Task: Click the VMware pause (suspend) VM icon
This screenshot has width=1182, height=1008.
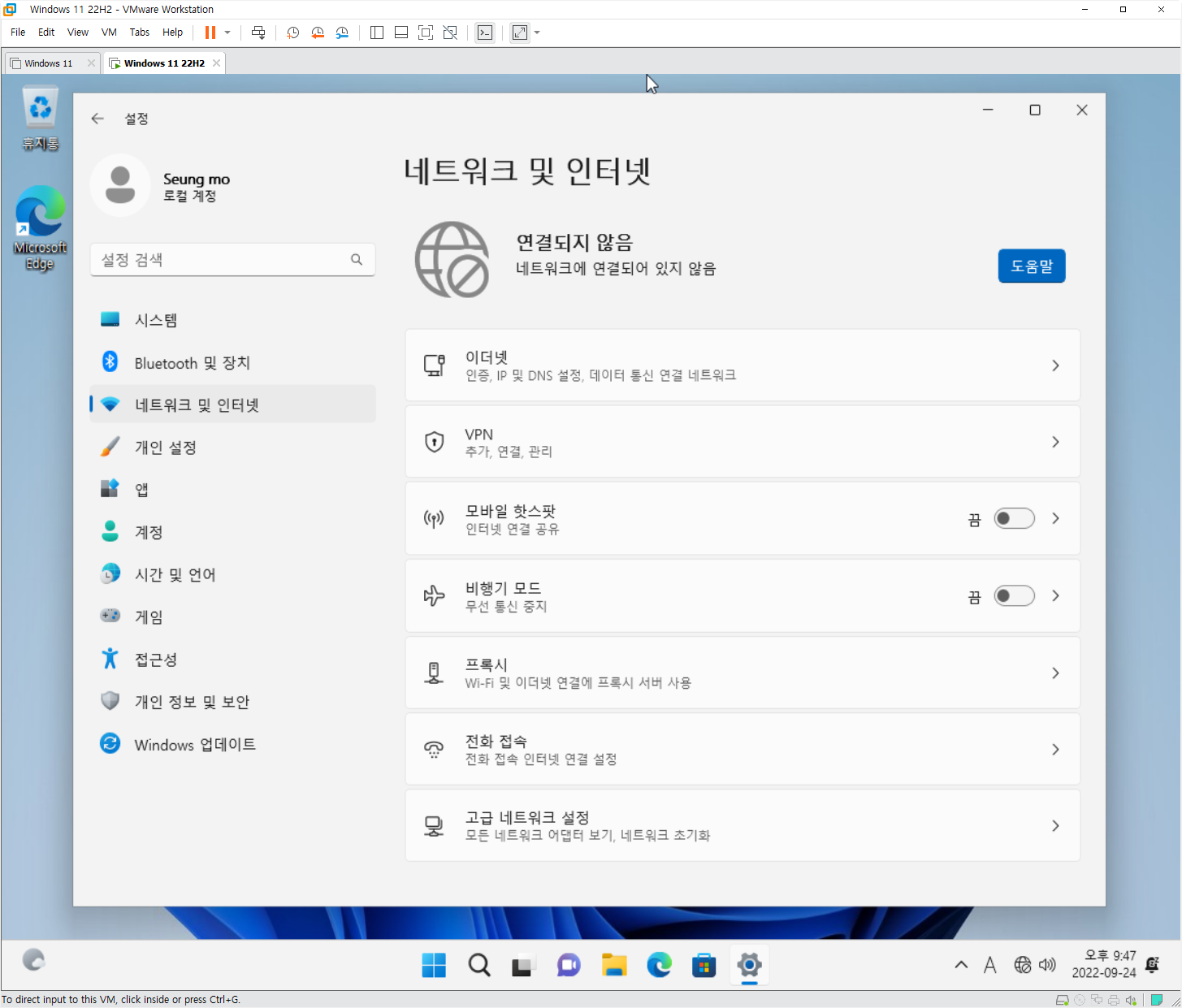Action: 210,32
